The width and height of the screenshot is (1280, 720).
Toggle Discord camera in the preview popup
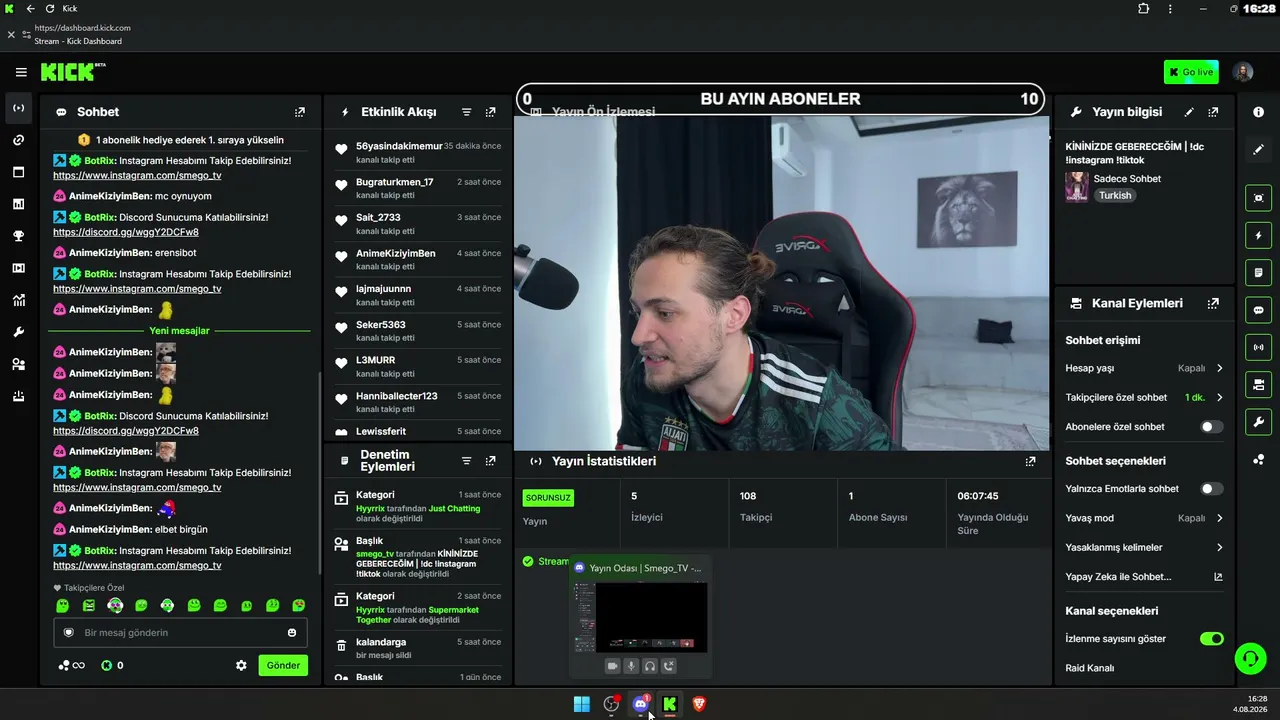(612, 666)
